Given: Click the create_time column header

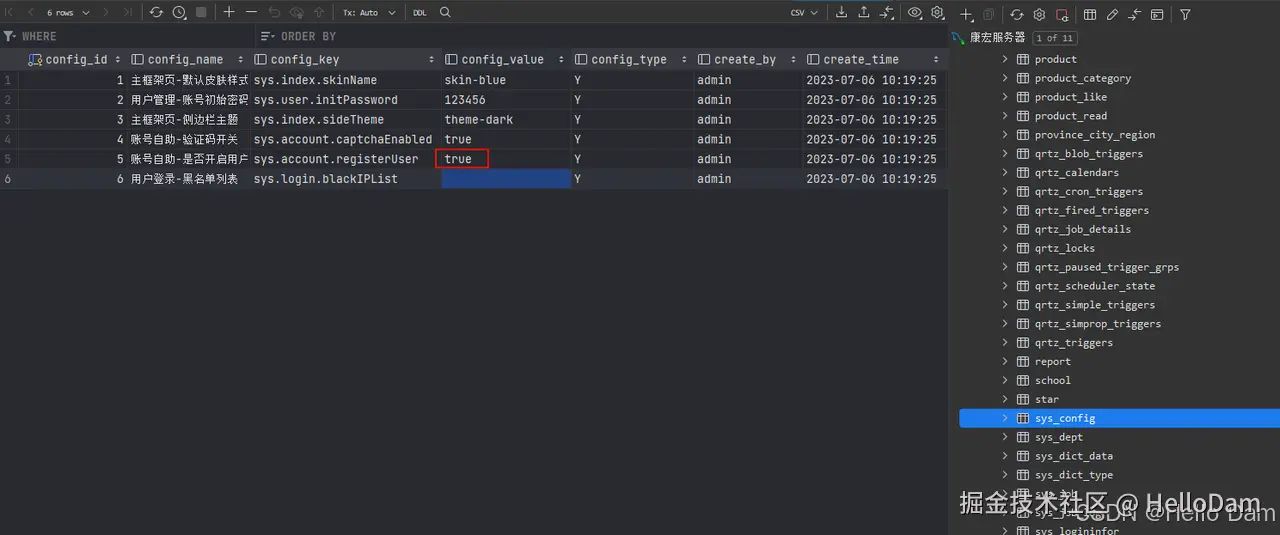Looking at the screenshot, I should [875, 59].
